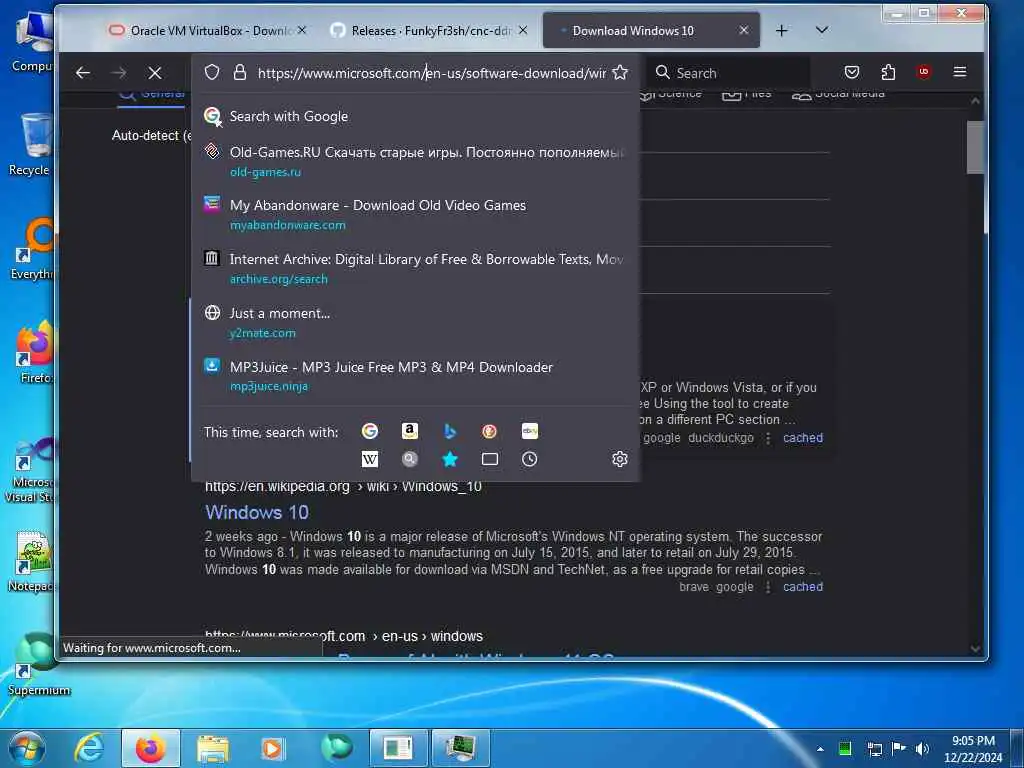Search this time with gray magnifier engine
This screenshot has width=1024, height=768.
409,459
